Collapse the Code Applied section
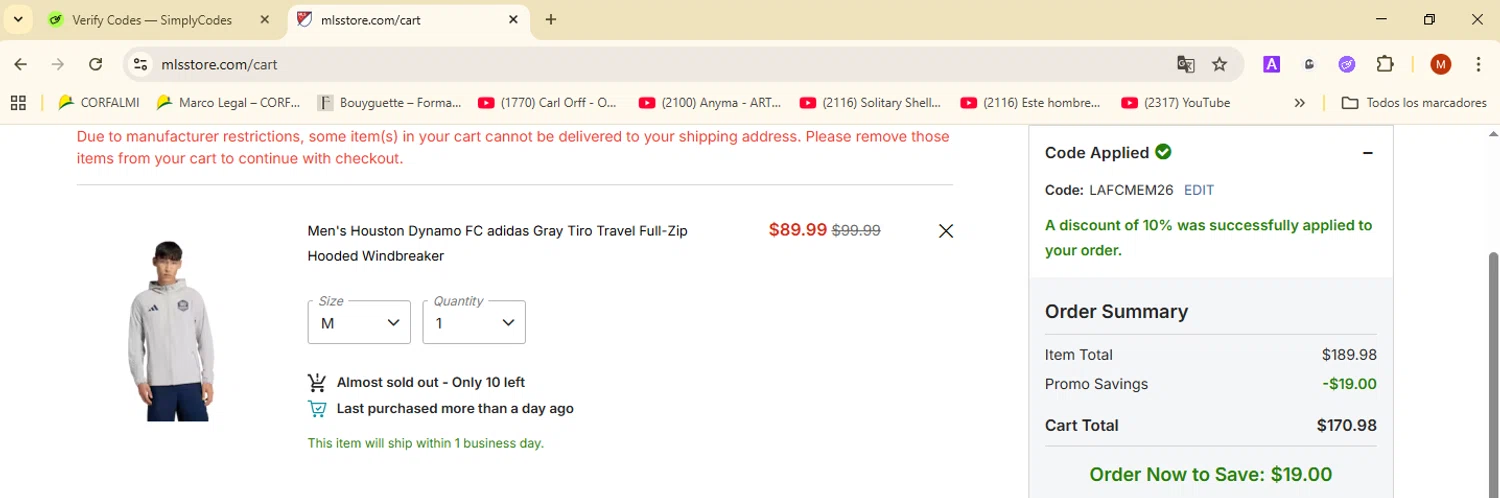 [x=1367, y=153]
